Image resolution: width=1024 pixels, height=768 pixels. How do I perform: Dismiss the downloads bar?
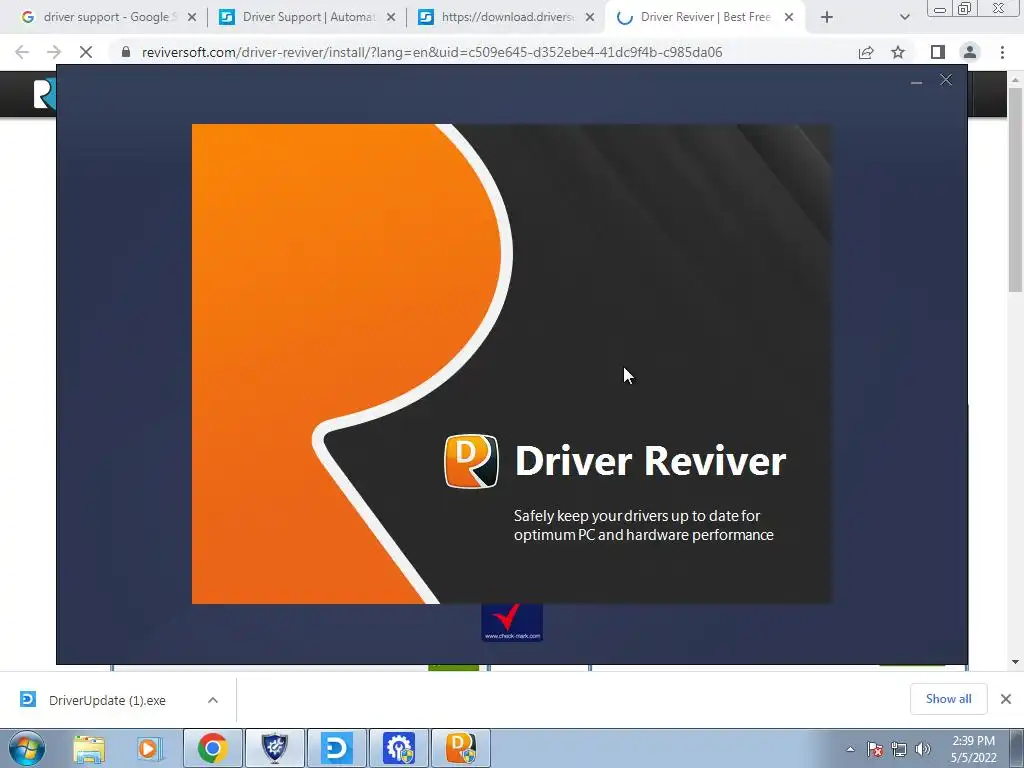1006,699
